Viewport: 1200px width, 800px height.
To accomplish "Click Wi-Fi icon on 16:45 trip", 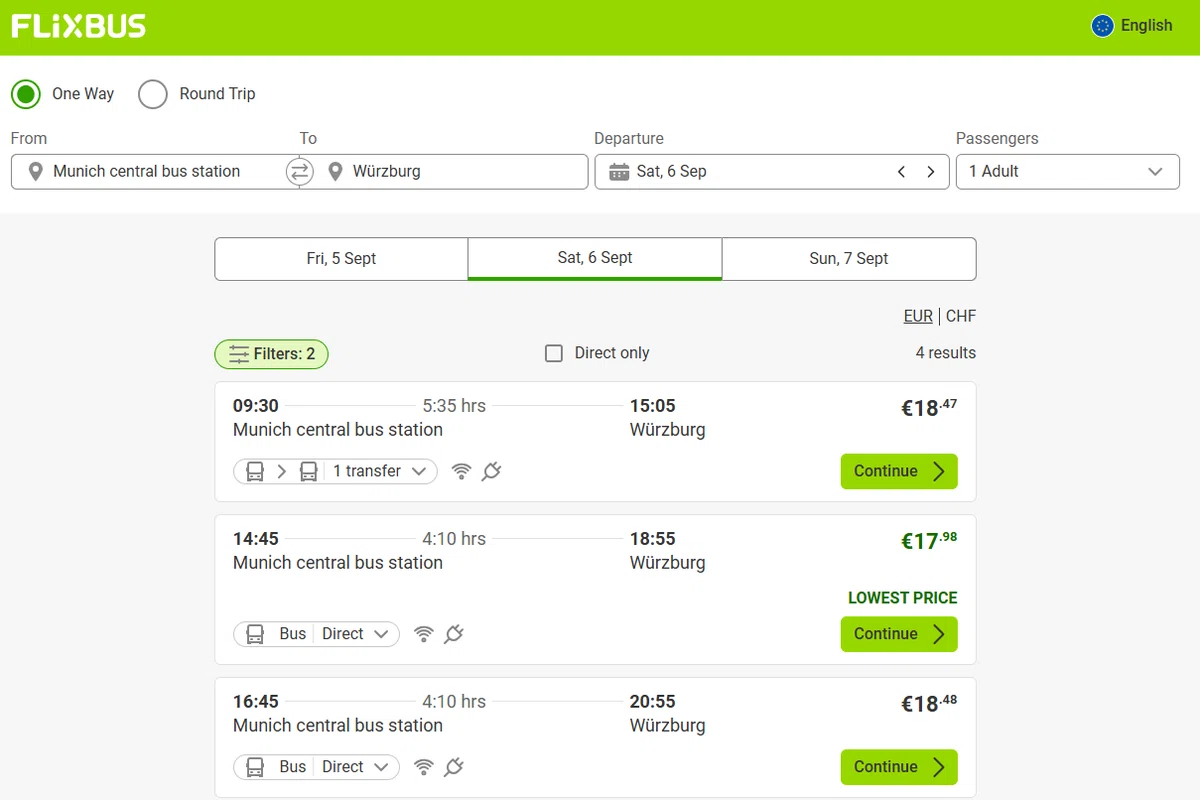I will coord(424,767).
